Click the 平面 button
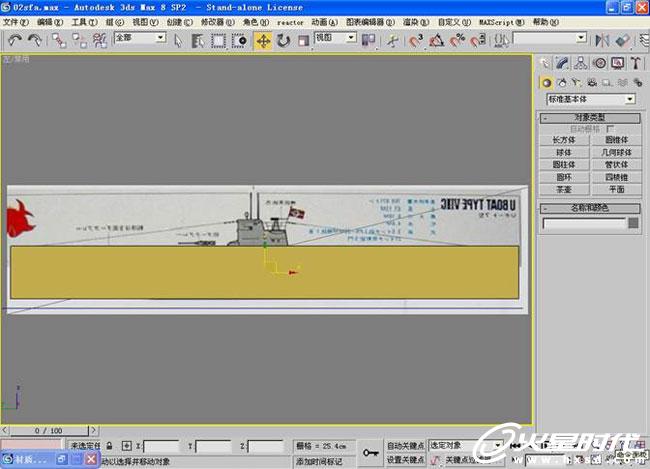The image size is (650, 469). (x=616, y=190)
